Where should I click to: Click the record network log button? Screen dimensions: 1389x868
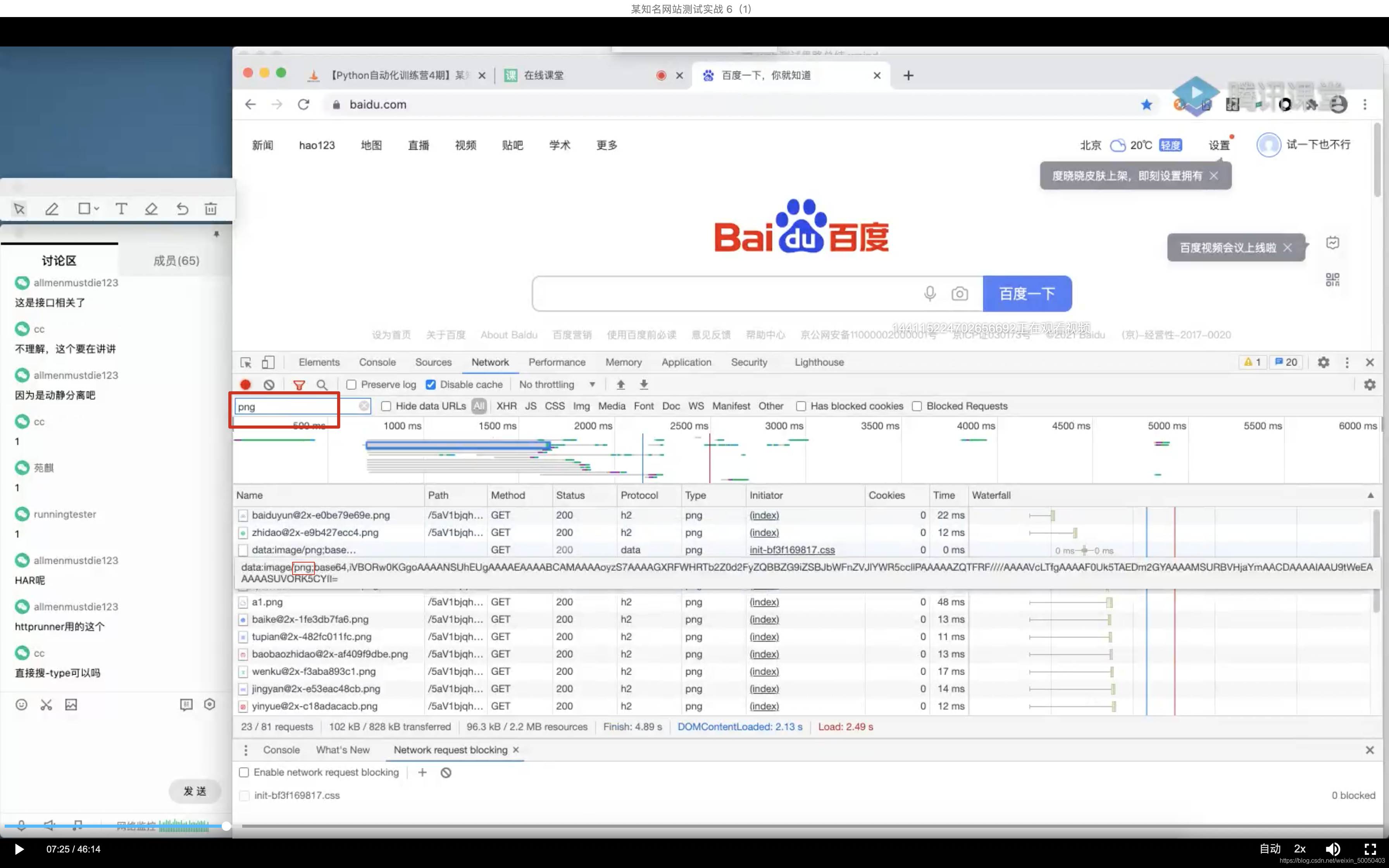point(246,385)
